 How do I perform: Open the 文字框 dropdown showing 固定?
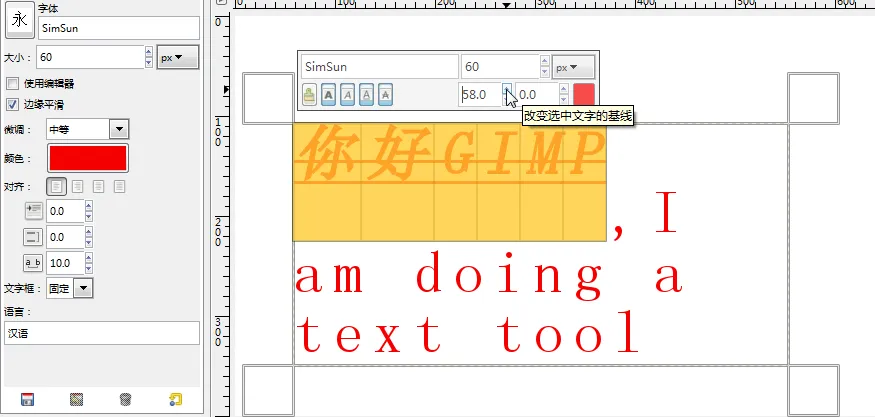click(70, 288)
